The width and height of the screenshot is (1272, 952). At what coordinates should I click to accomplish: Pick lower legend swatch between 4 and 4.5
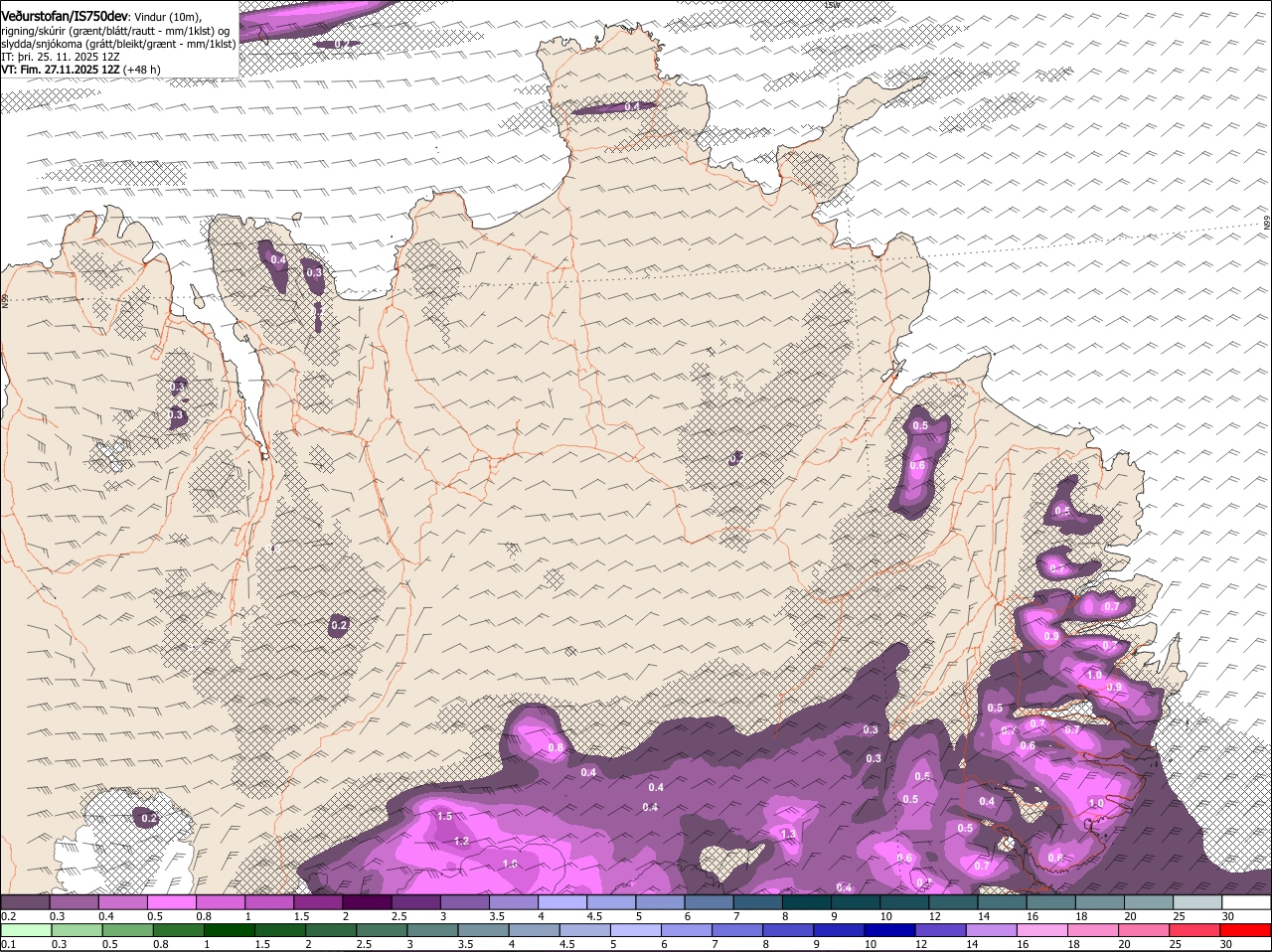point(533,930)
